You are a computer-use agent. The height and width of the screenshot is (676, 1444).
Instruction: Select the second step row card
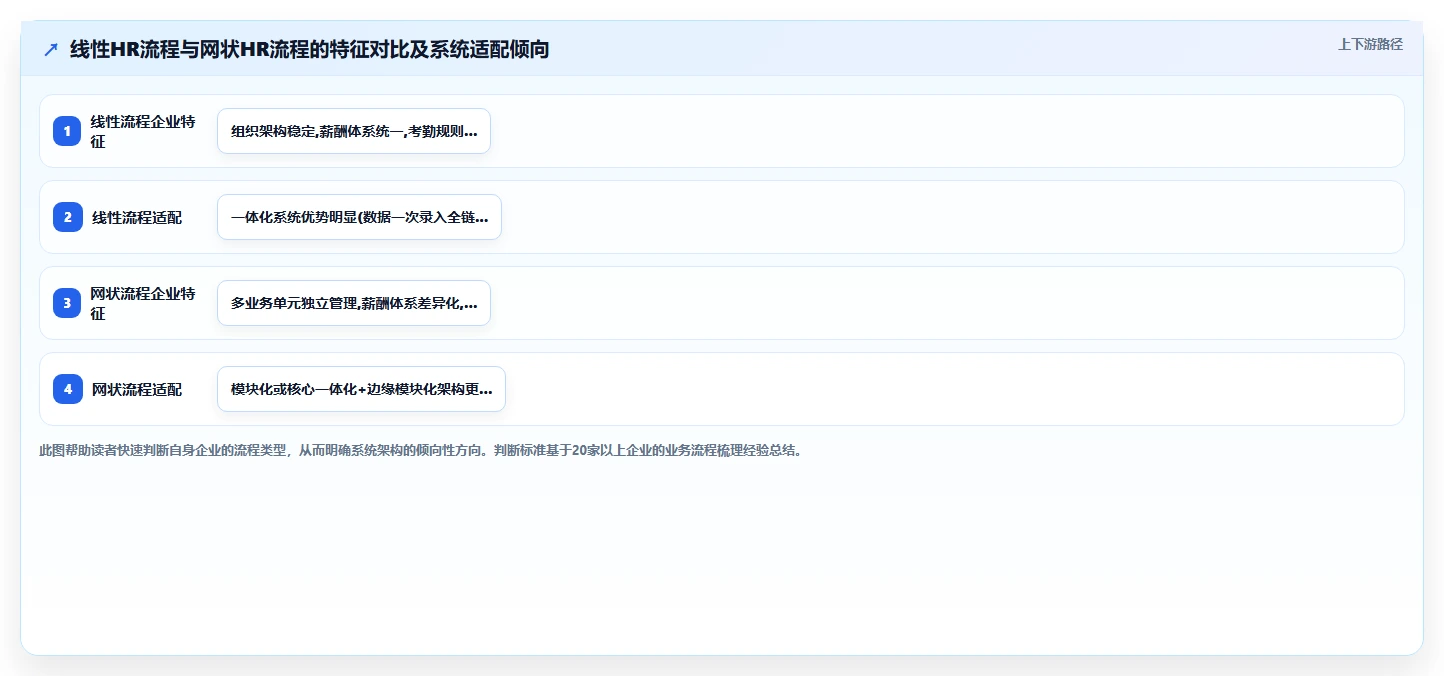click(722, 217)
